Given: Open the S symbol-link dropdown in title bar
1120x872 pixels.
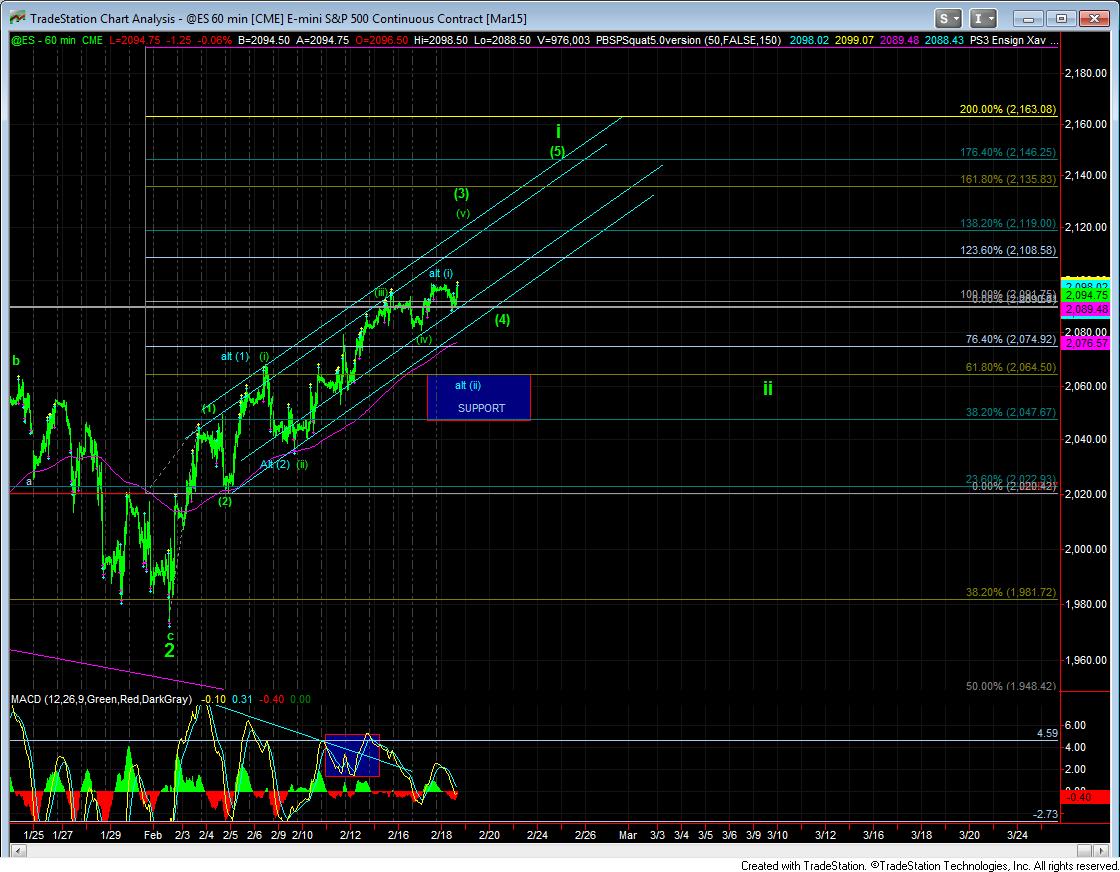Looking at the screenshot, I should pyautogui.click(x=949, y=19).
